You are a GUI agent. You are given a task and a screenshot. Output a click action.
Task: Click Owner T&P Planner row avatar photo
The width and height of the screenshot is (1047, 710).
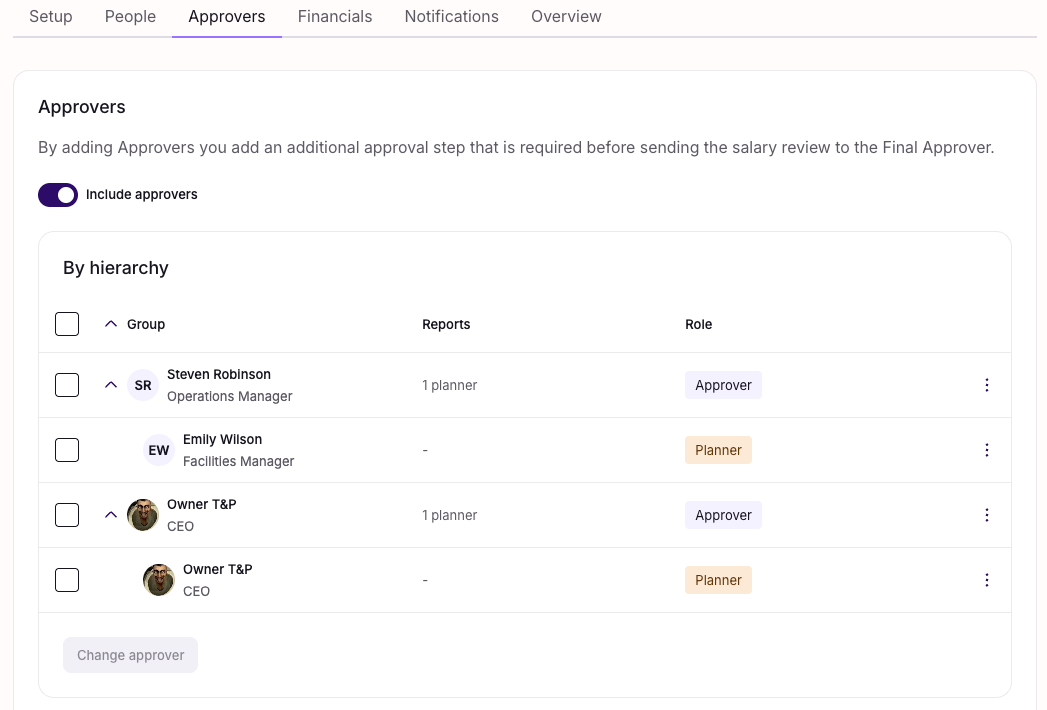[x=159, y=580]
